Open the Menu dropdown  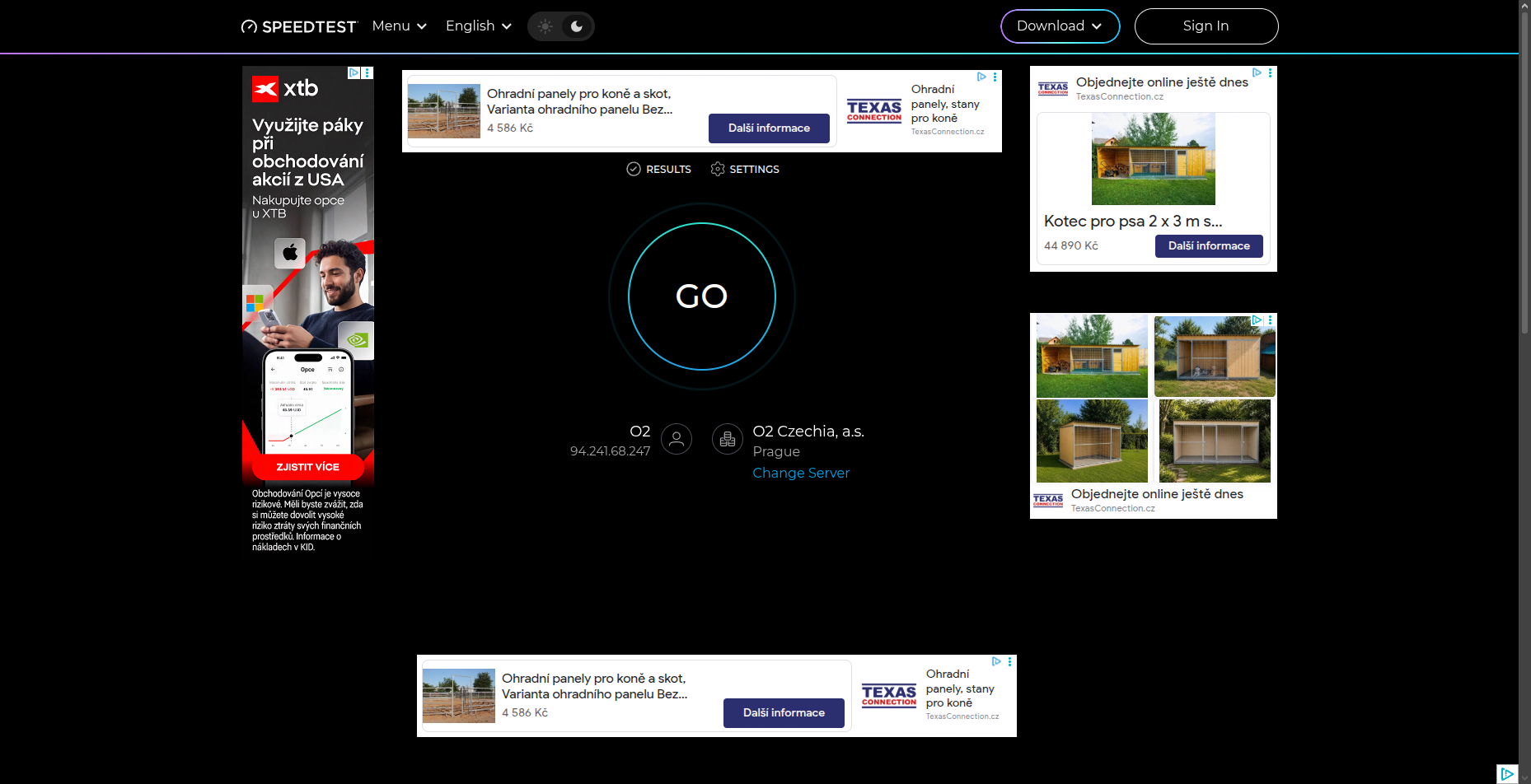pyautogui.click(x=400, y=26)
